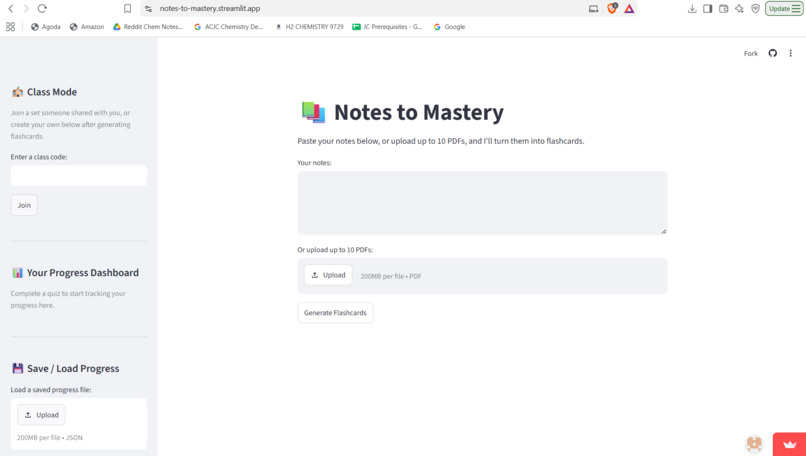This screenshot has width=806, height=456.
Task: Open the Google bookmark
Action: click(449, 27)
